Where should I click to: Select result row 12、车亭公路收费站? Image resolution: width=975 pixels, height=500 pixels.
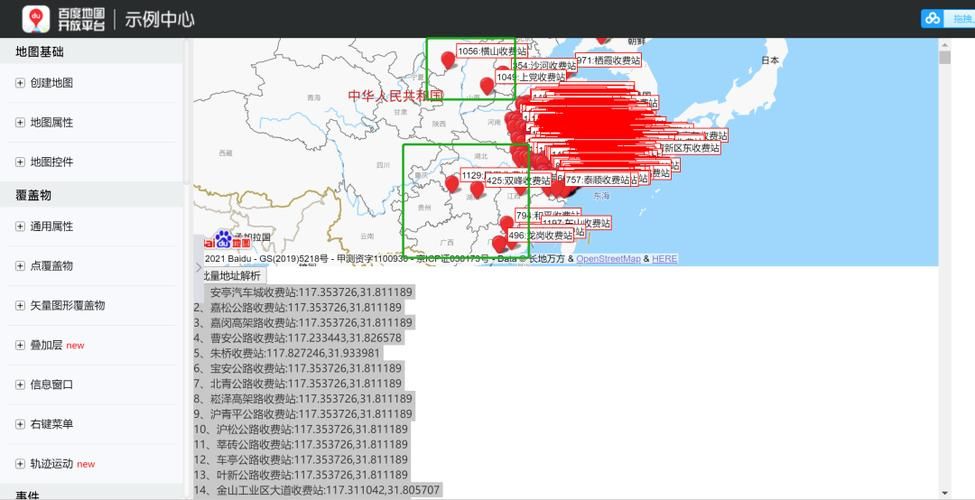301,460
